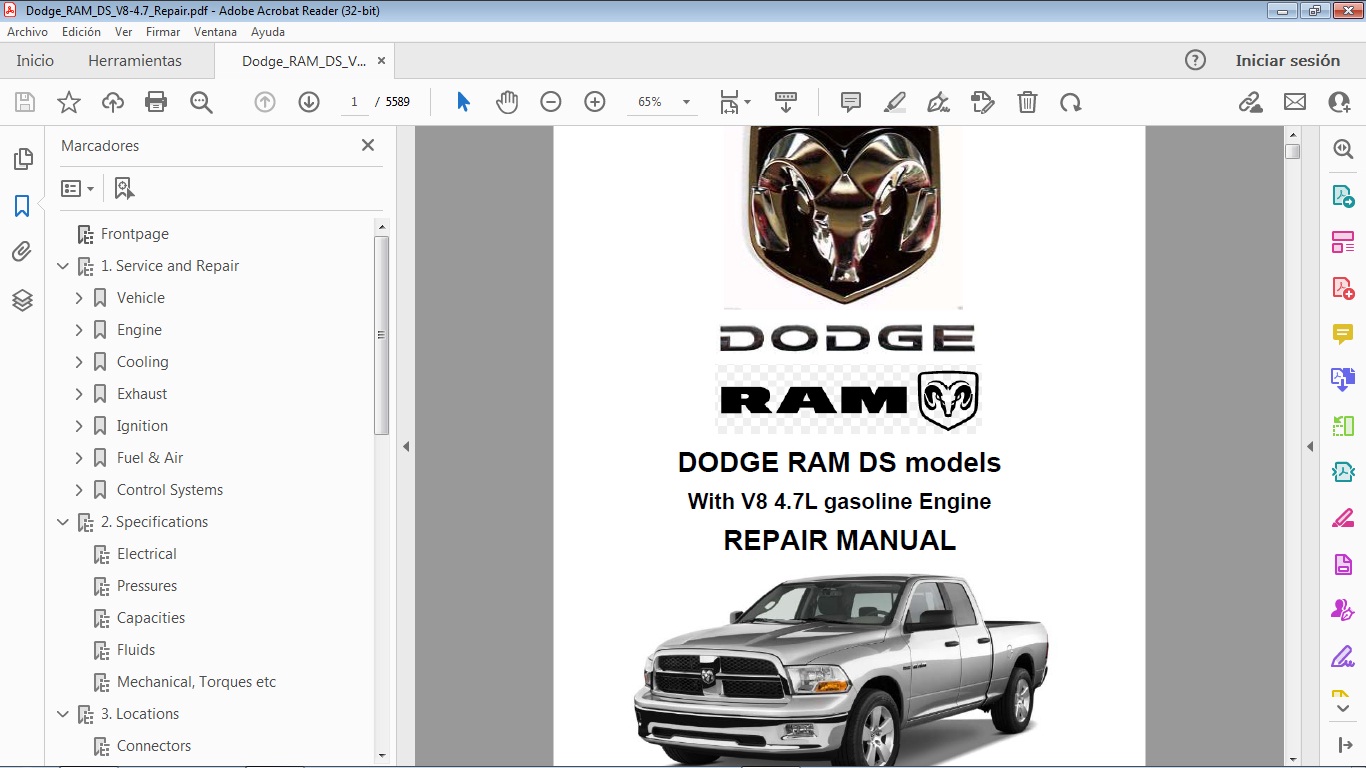1366x768 pixels.
Task: Open the Mechanical, Torques etc bookmark
Action: pyautogui.click(x=196, y=682)
